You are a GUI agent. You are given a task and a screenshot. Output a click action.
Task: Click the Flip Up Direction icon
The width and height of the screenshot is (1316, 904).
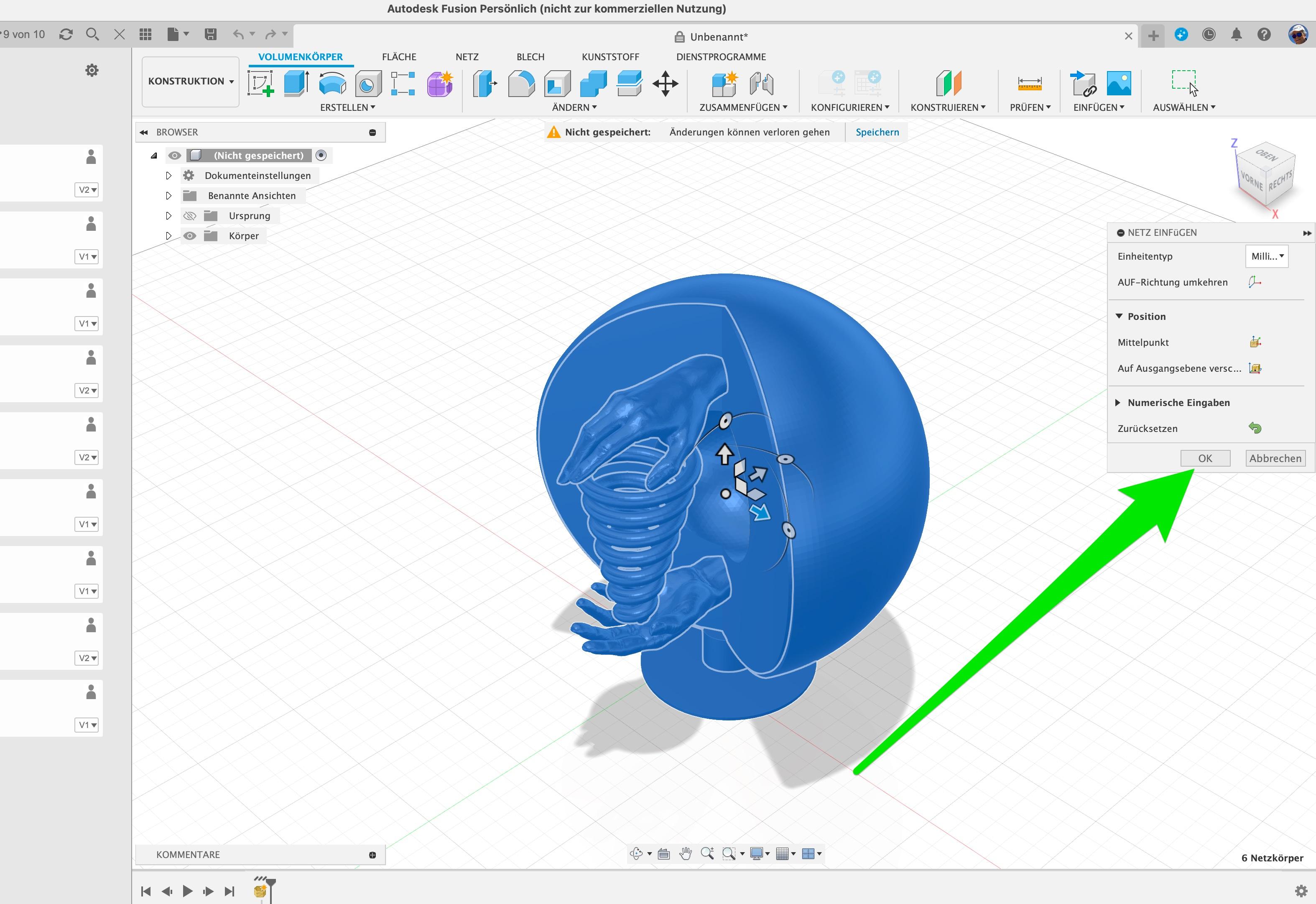(x=1255, y=282)
